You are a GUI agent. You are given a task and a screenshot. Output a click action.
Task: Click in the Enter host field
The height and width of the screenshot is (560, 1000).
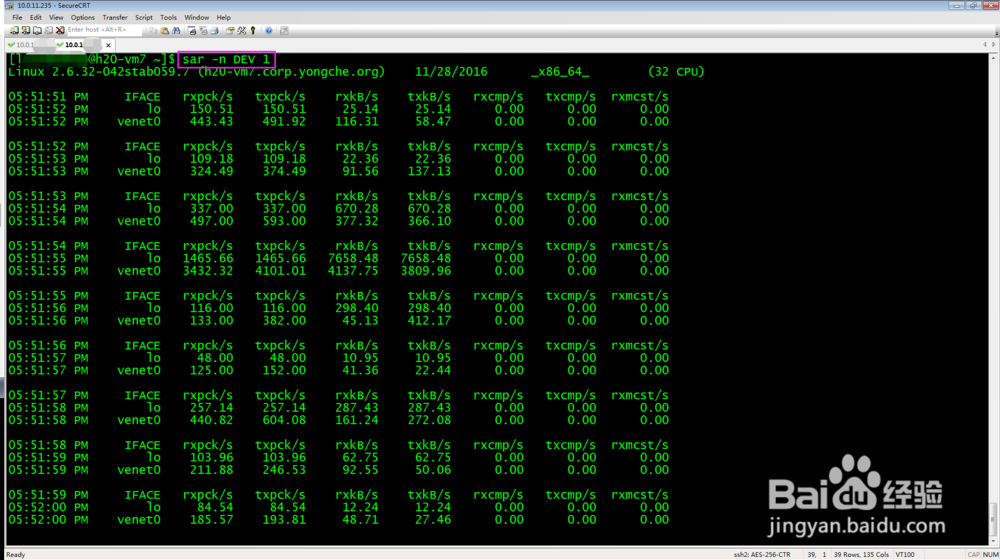pyautogui.click(x=104, y=30)
